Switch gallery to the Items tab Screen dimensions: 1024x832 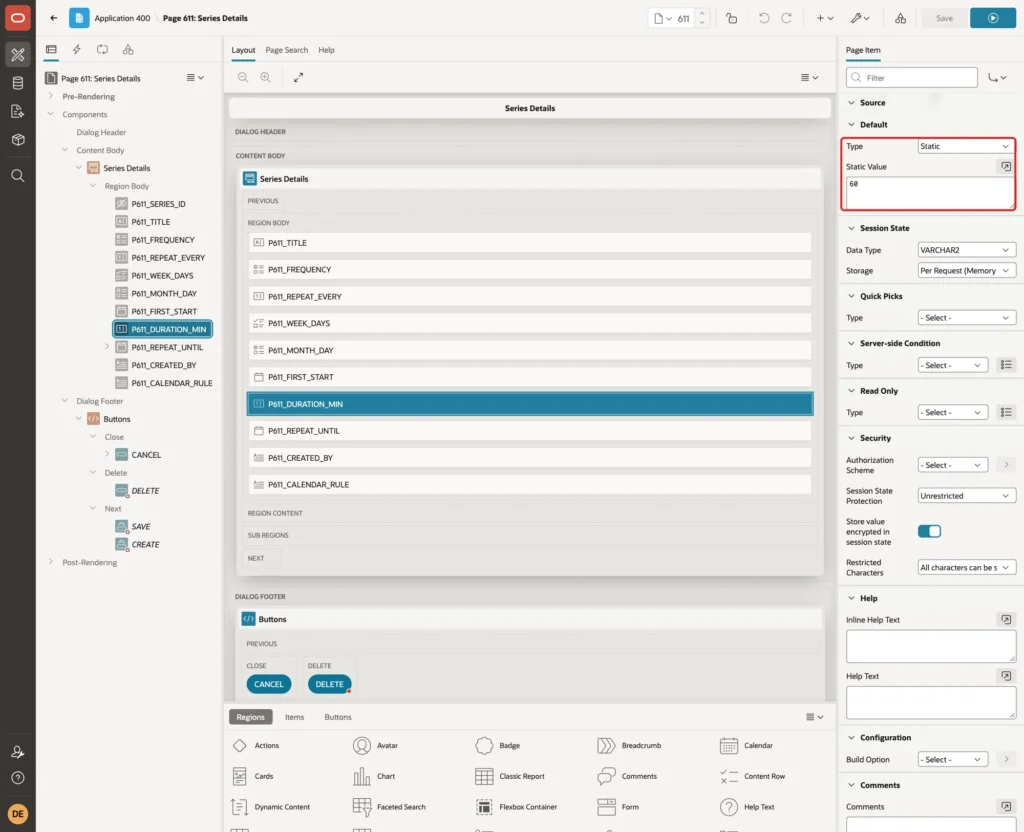tap(295, 717)
